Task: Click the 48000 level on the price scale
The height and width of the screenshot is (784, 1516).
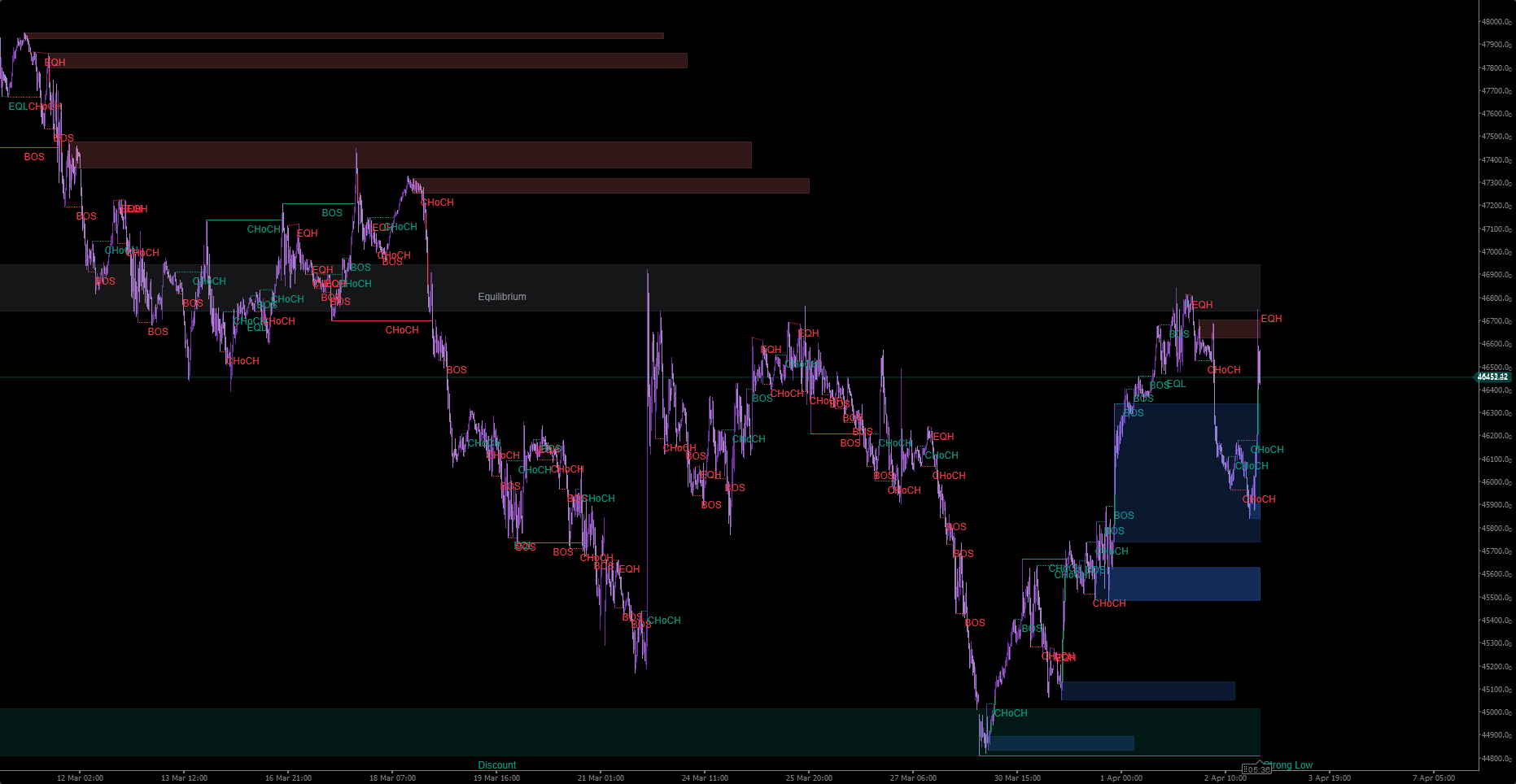Action: [1496, 22]
